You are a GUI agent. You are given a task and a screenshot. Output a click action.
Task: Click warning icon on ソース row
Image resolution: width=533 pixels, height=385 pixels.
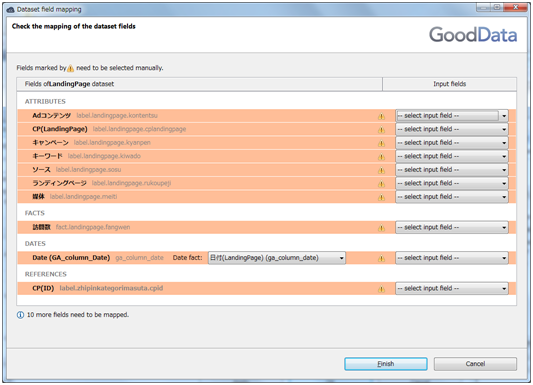click(381, 170)
